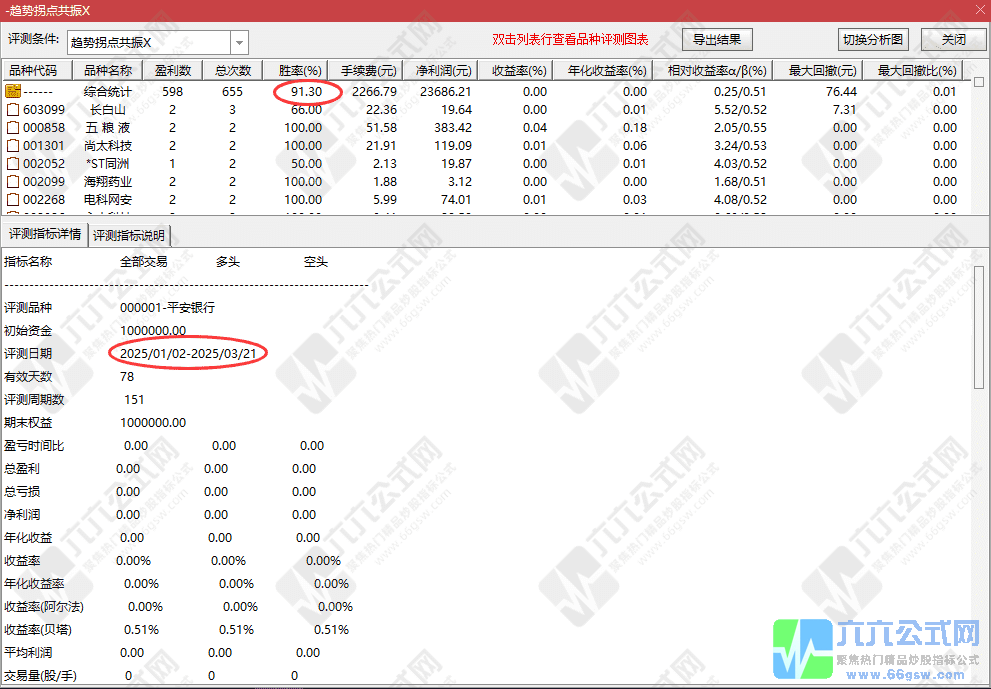Screen dimensions: 991x689
Task: Click the icon beside stock 002052
Action: pyautogui.click(x=13, y=163)
